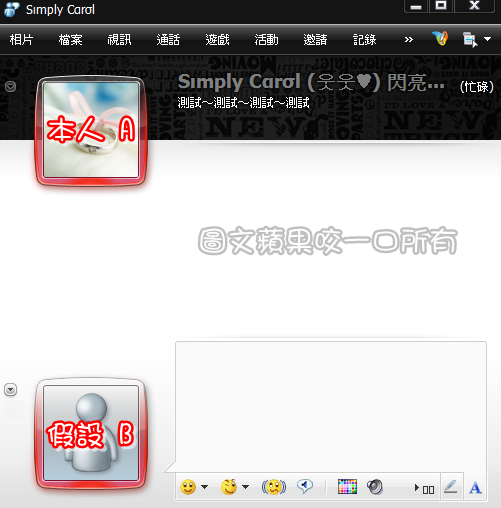Screen dimensions: 501x508
Task: Open the dropdown arrow beside menu icon
Action: click(487, 39)
